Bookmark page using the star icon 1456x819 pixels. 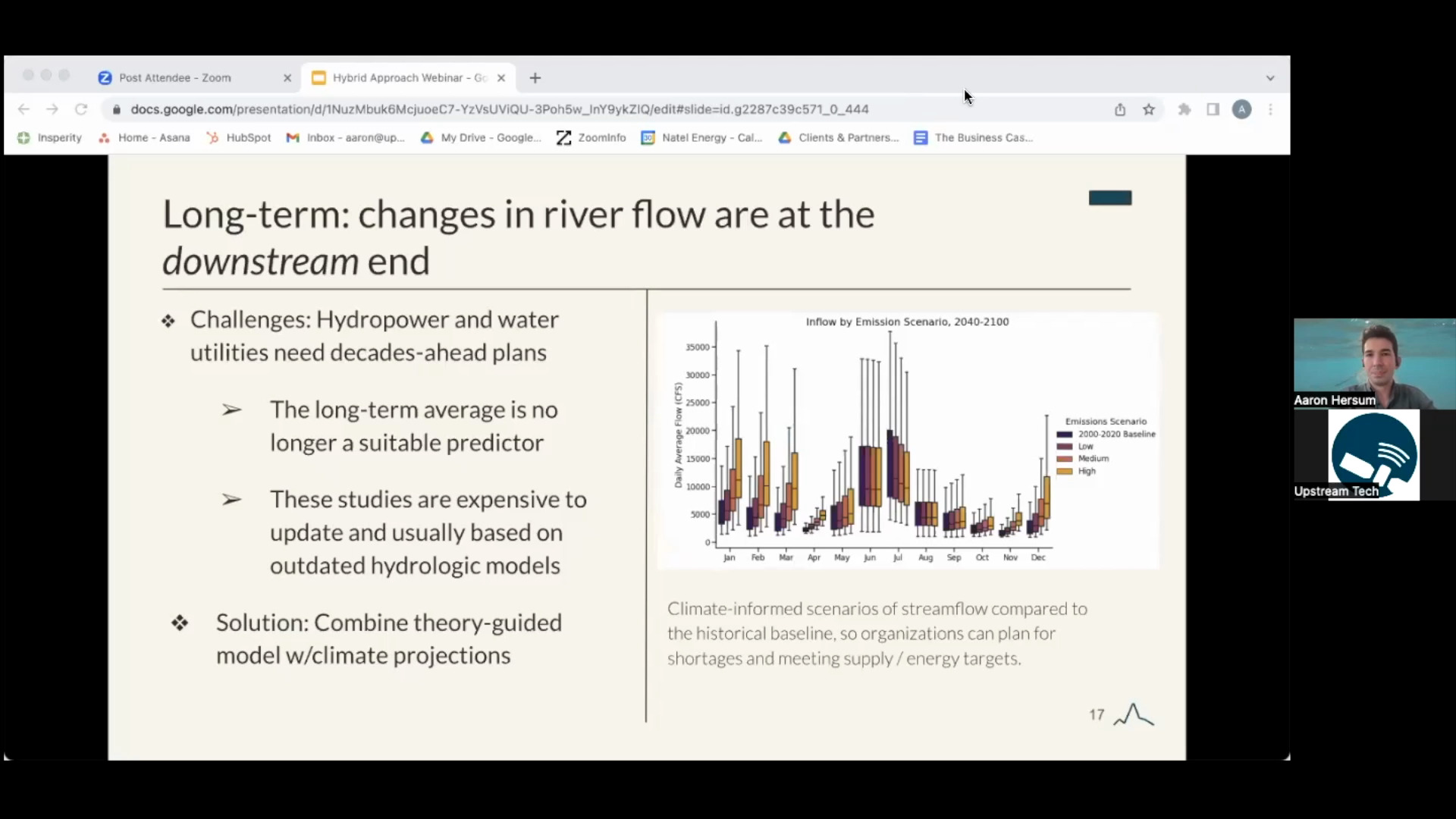pos(1149,109)
